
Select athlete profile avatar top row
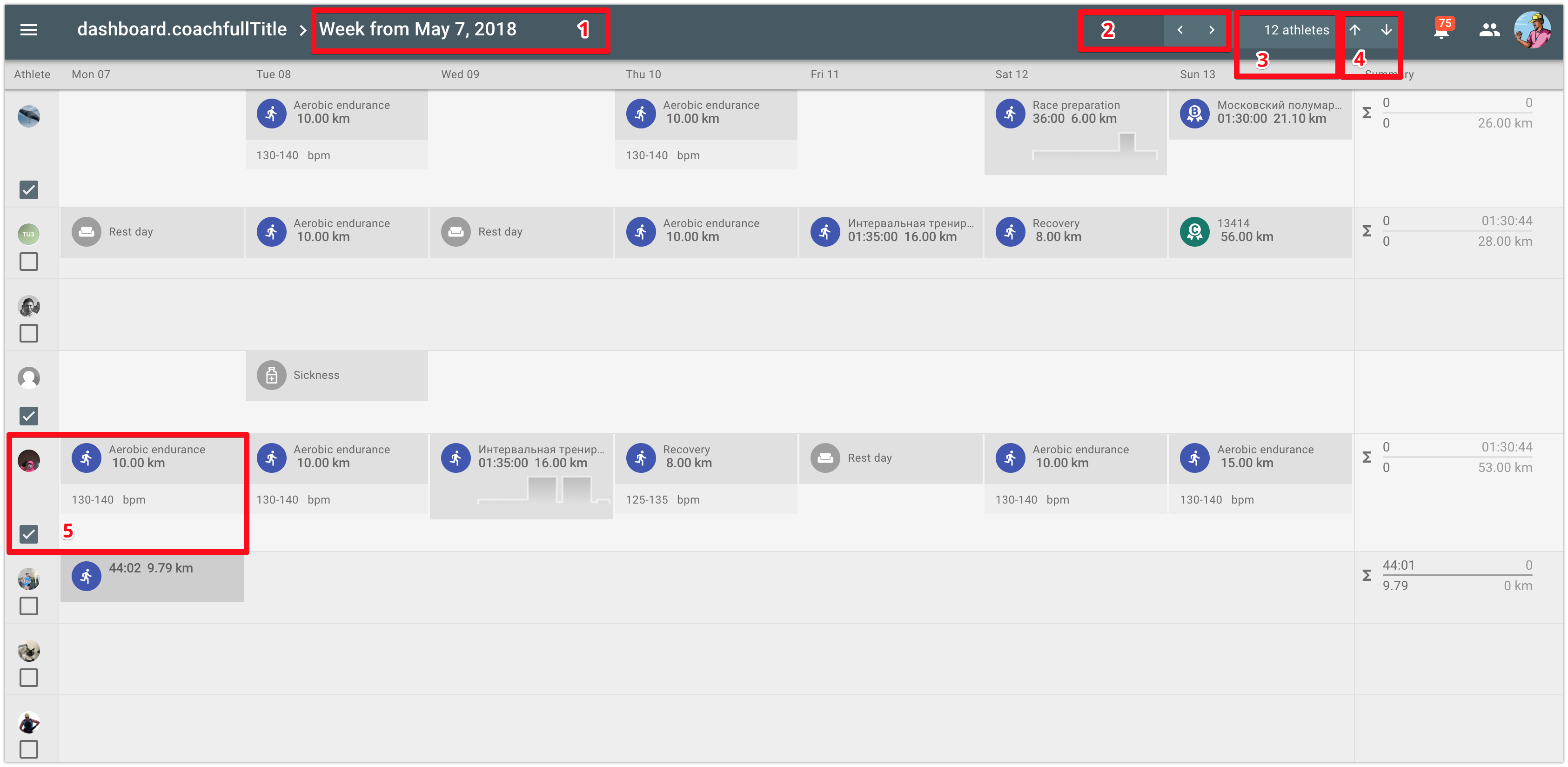pyautogui.click(x=29, y=113)
